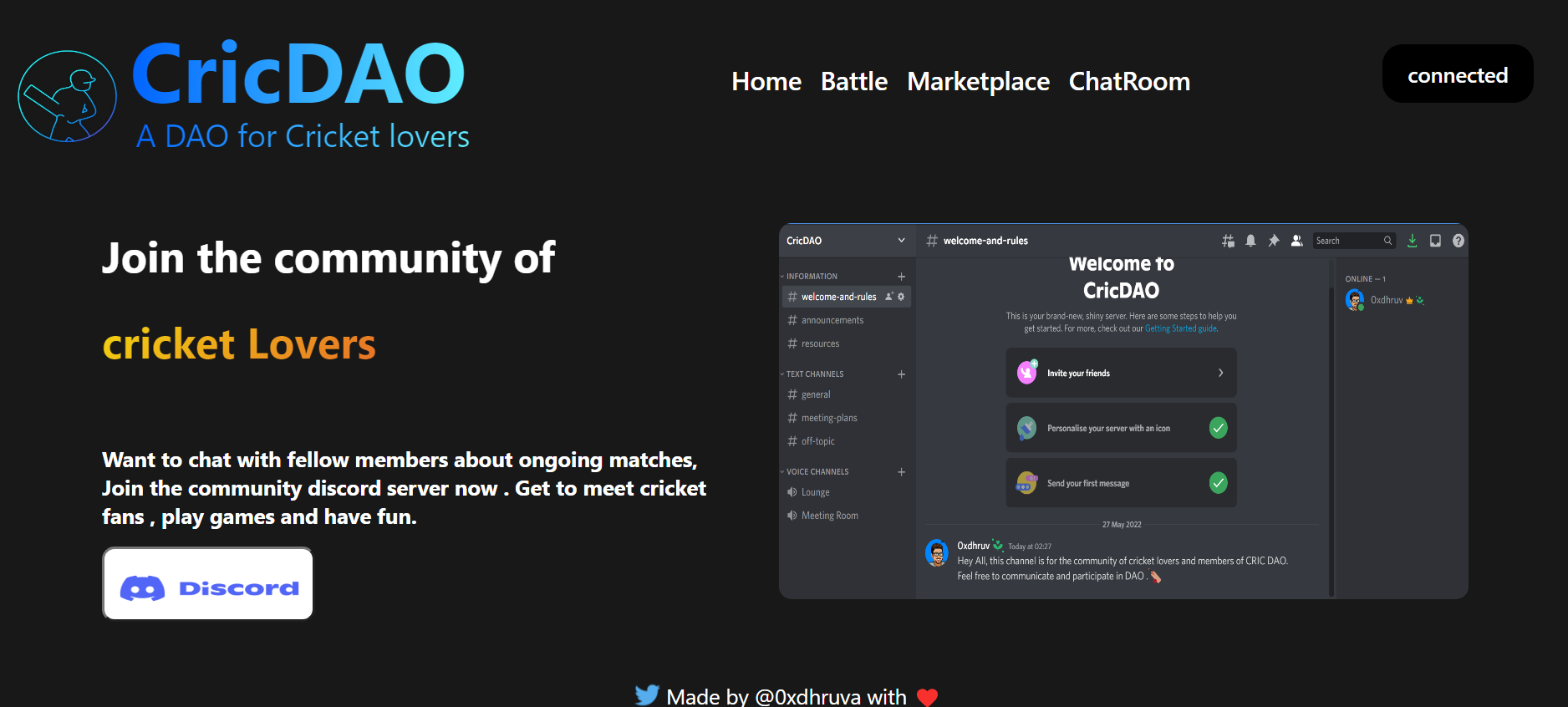
Task: Click the pink invite friends icon
Action: coord(1027,372)
